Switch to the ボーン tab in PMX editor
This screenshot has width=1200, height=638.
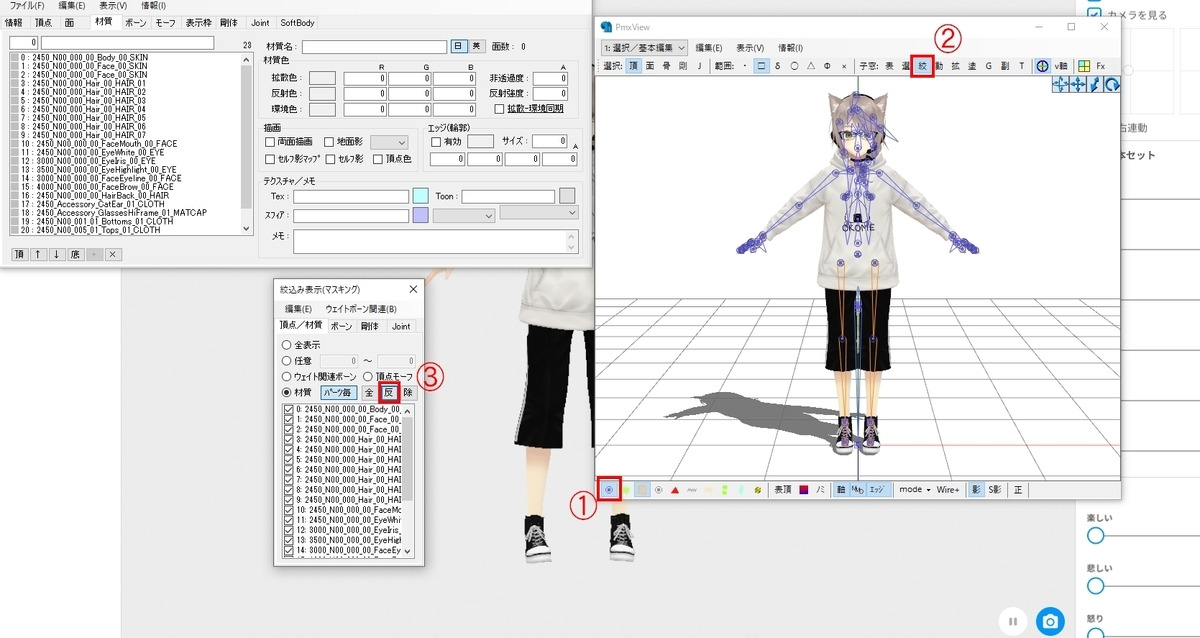pos(136,21)
